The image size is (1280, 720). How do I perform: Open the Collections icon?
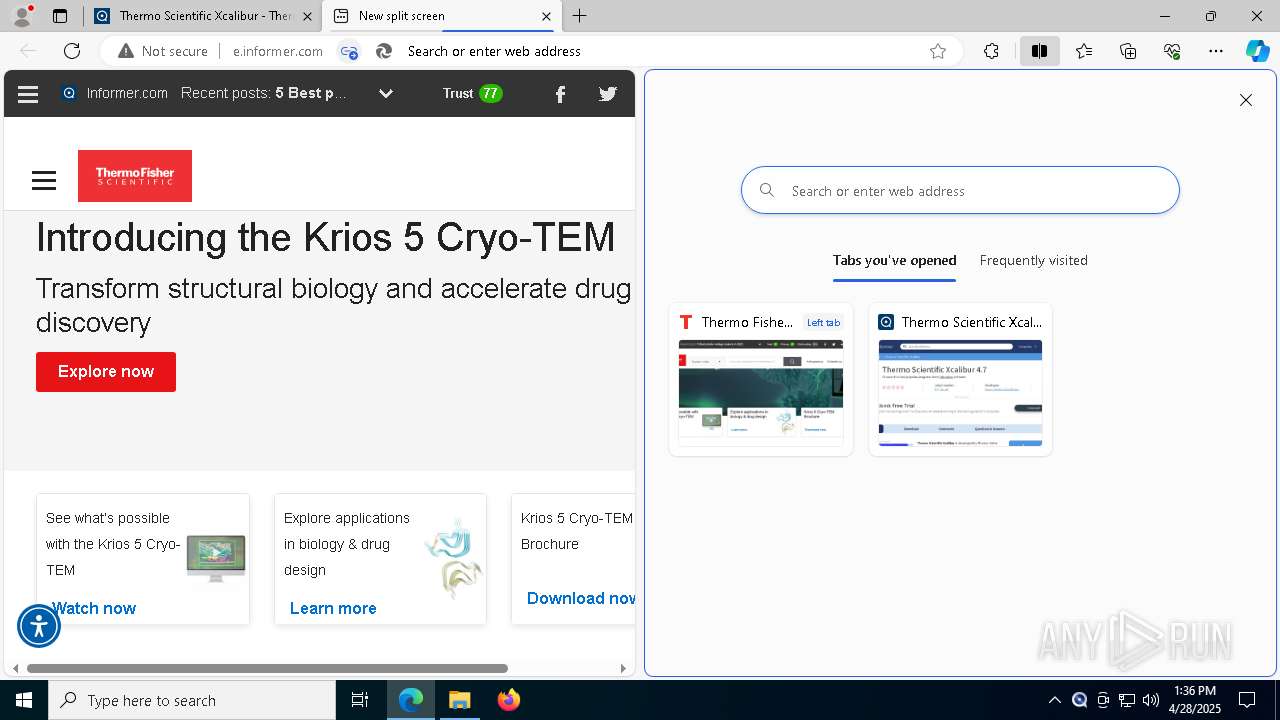click(x=1128, y=51)
